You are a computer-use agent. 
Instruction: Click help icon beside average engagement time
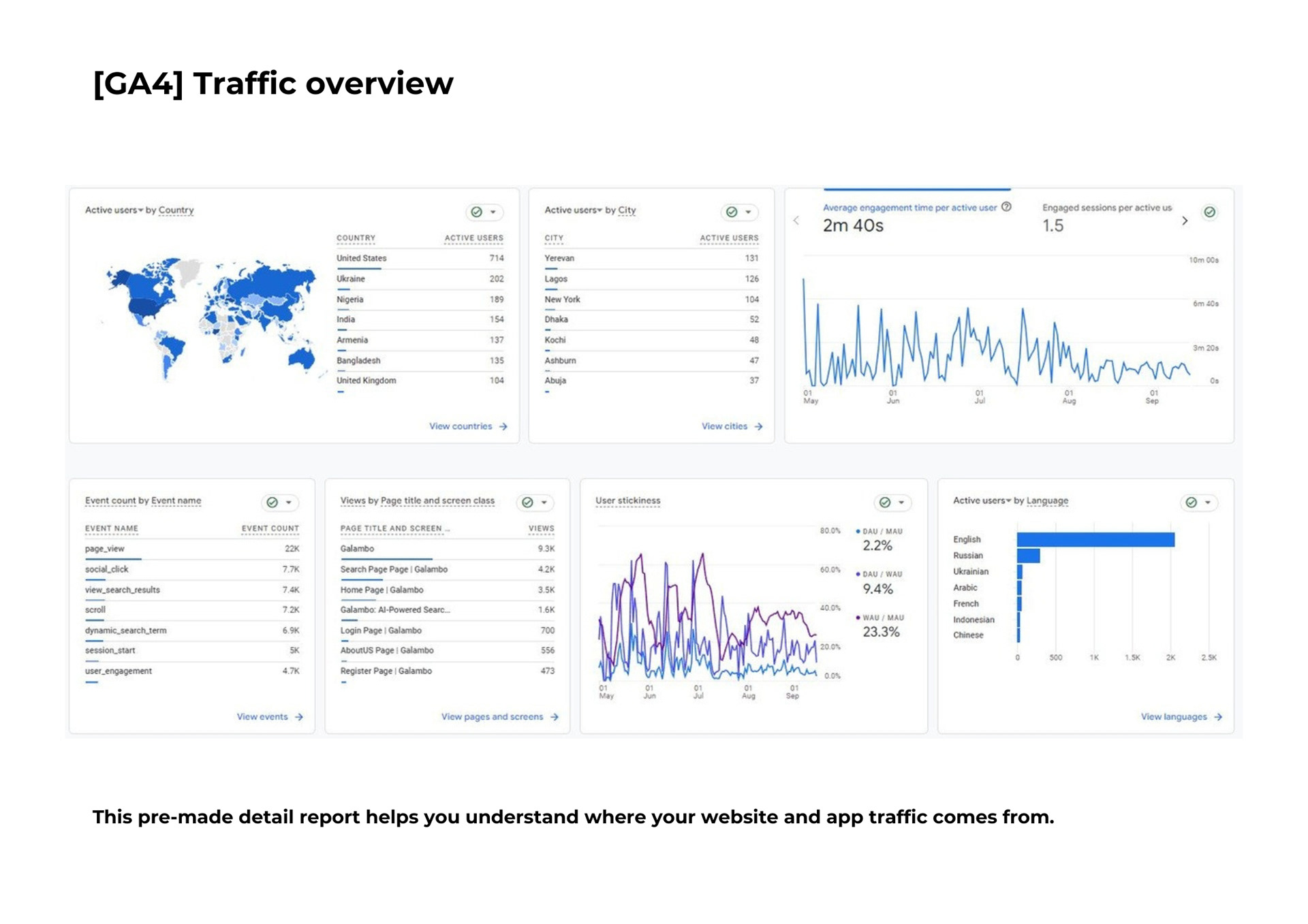1006,207
